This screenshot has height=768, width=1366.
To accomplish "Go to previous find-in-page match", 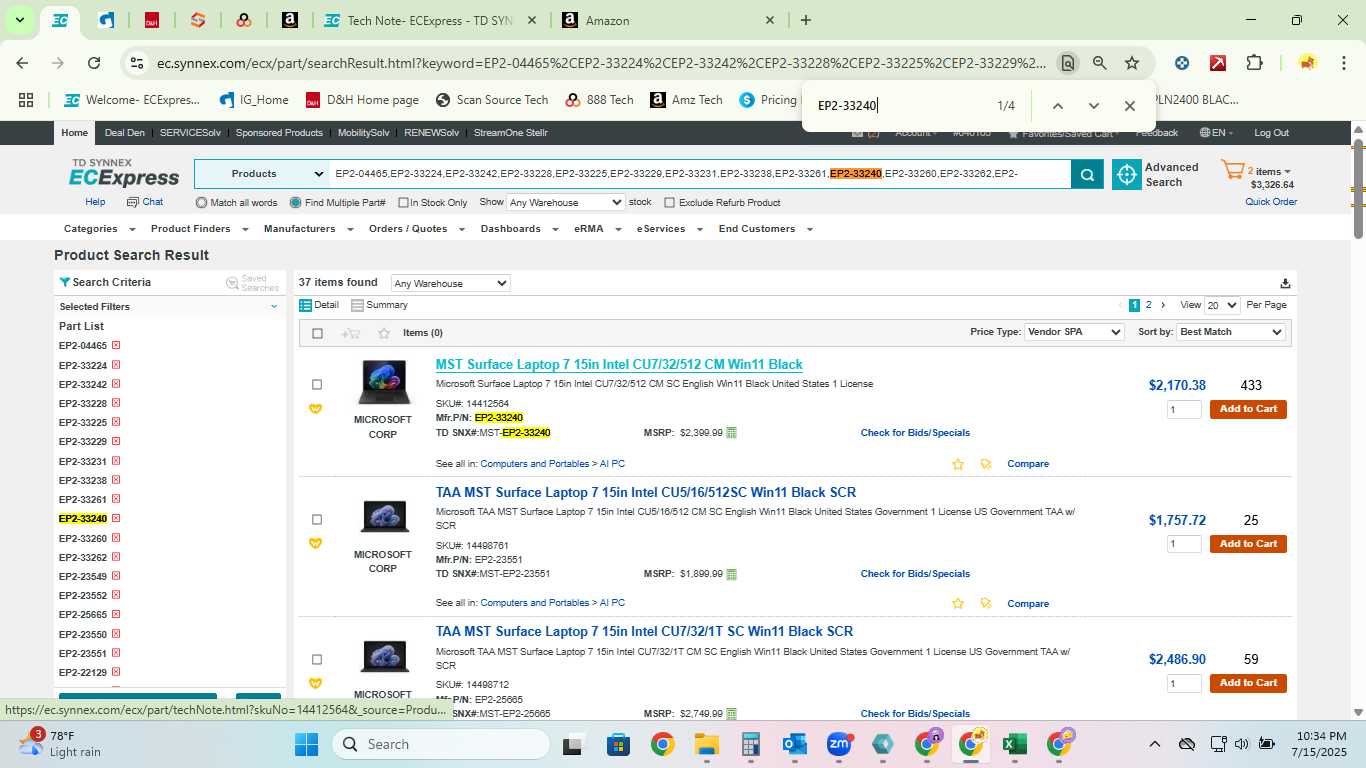I will click(x=1057, y=106).
